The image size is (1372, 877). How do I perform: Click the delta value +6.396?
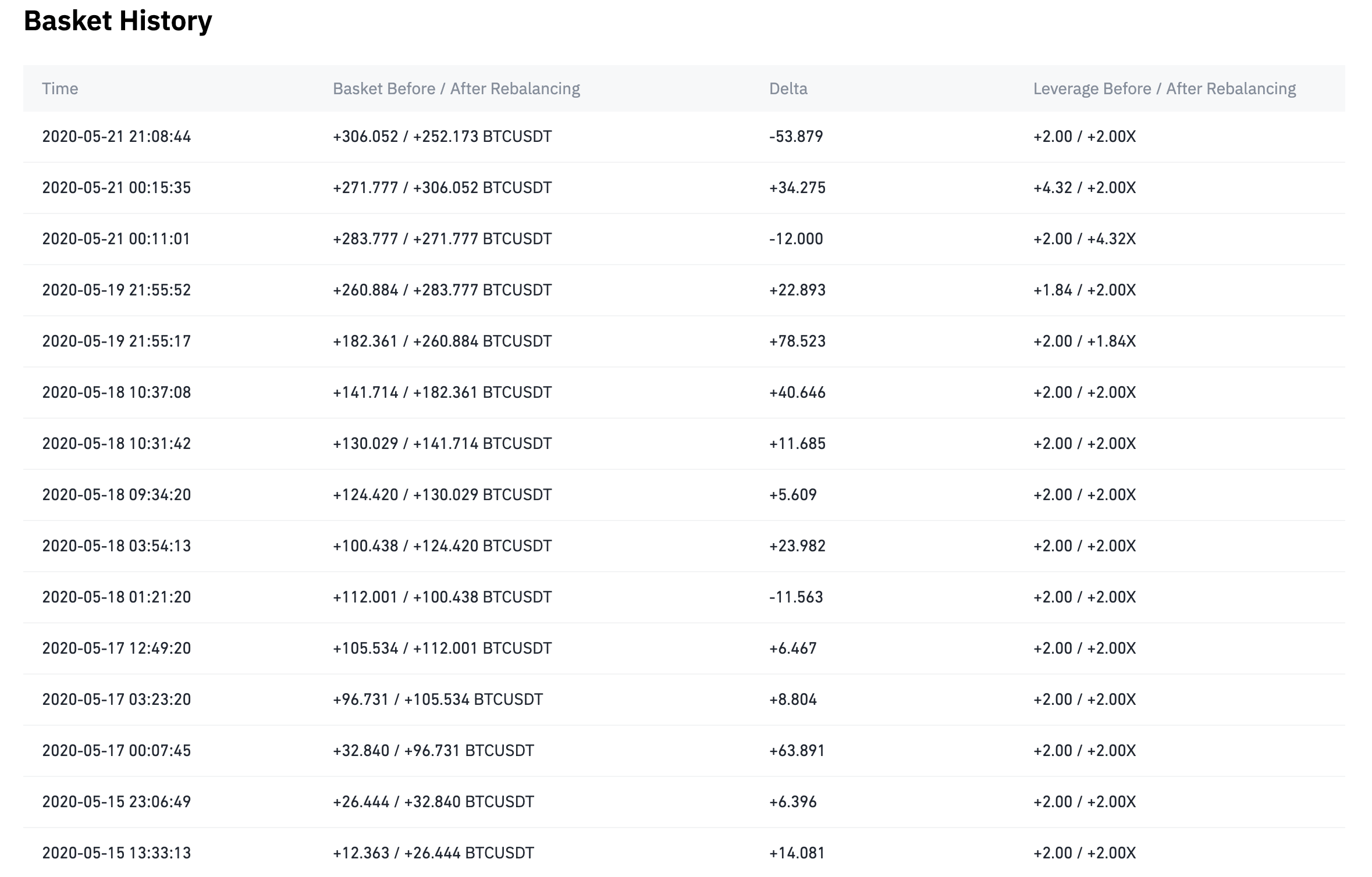[793, 802]
